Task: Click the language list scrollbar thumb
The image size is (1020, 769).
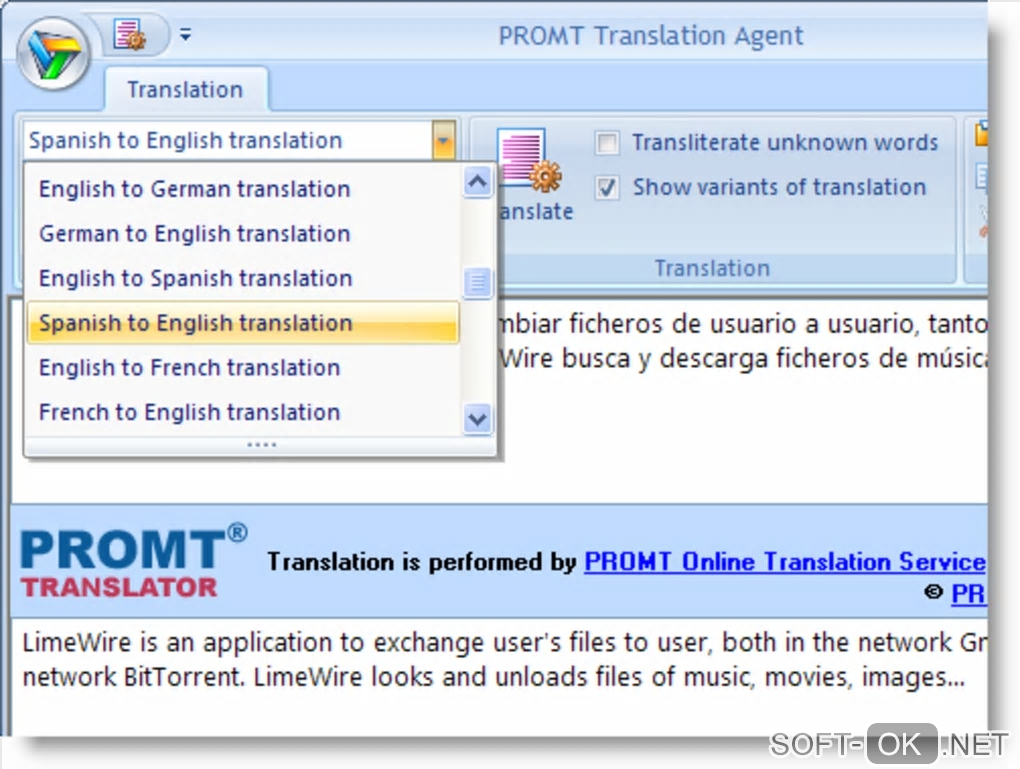Action: point(478,283)
